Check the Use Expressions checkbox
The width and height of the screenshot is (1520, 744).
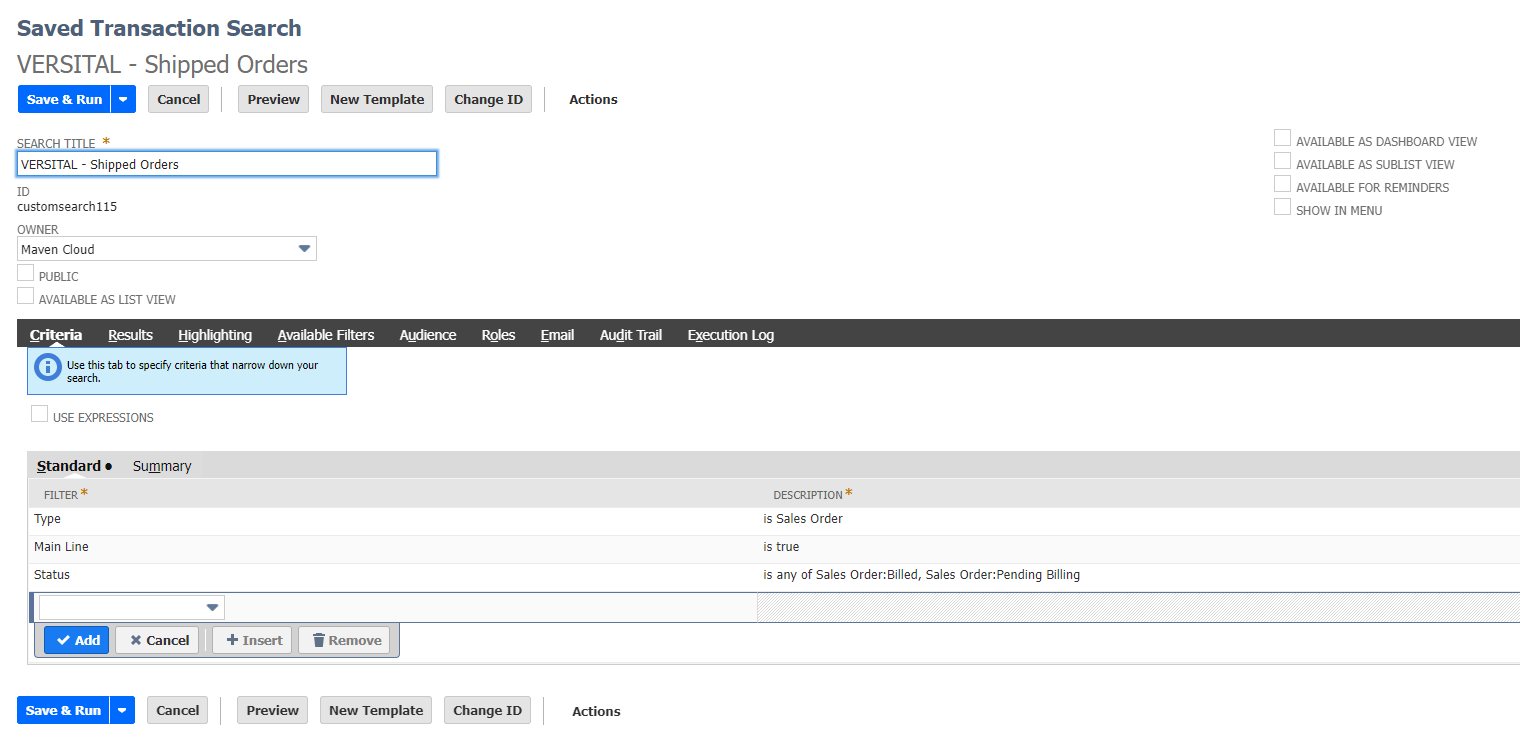tap(40, 414)
